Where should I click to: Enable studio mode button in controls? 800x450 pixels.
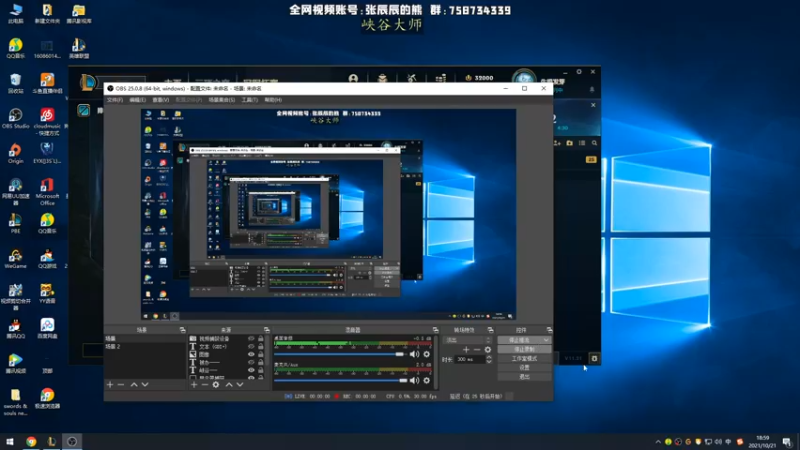[524, 359]
